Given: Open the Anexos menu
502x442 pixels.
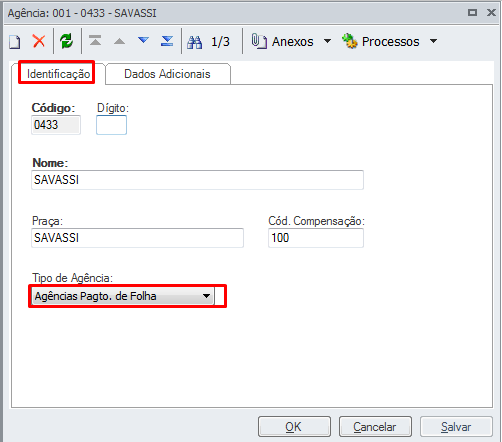Looking at the screenshot, I should point(293,42).
